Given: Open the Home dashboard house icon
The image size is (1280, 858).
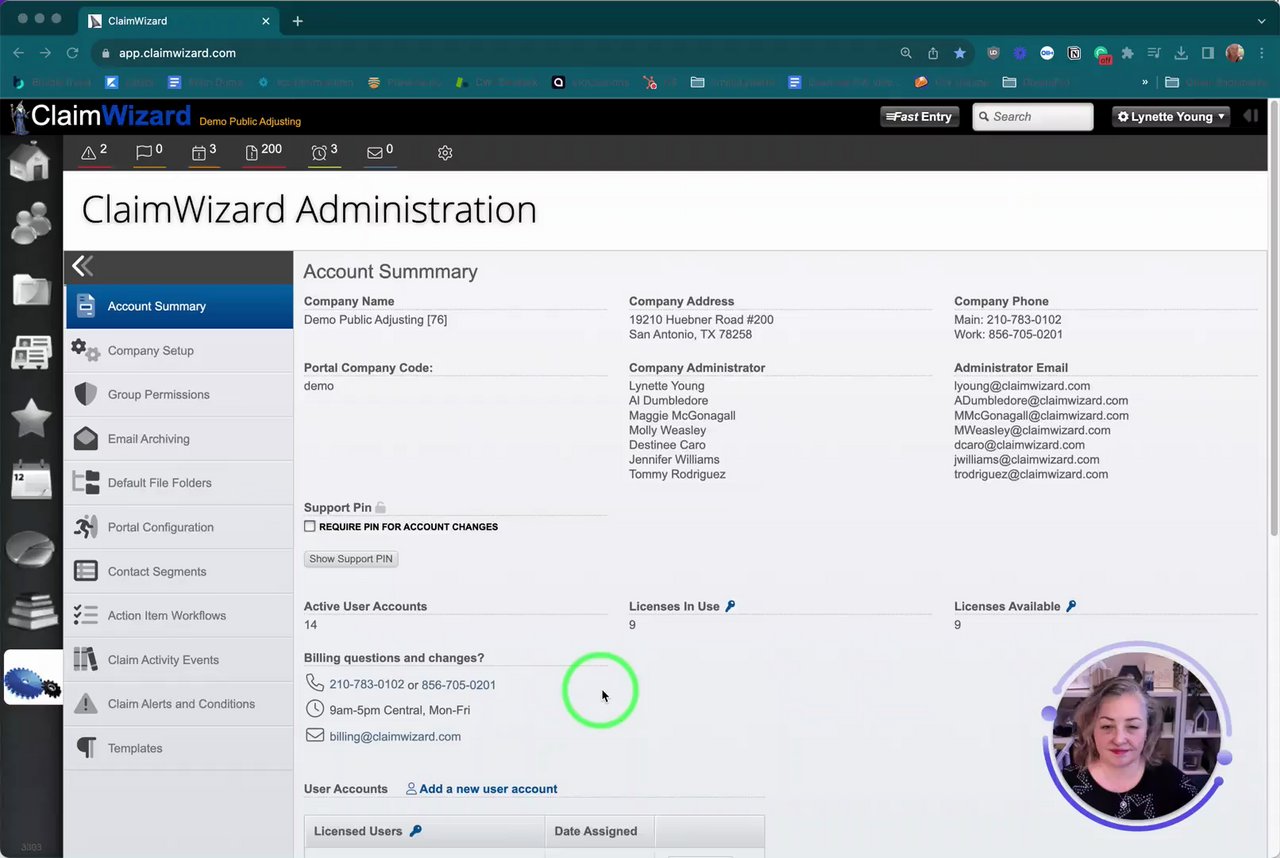Looking at the screenshot, I should click(30, 161).
